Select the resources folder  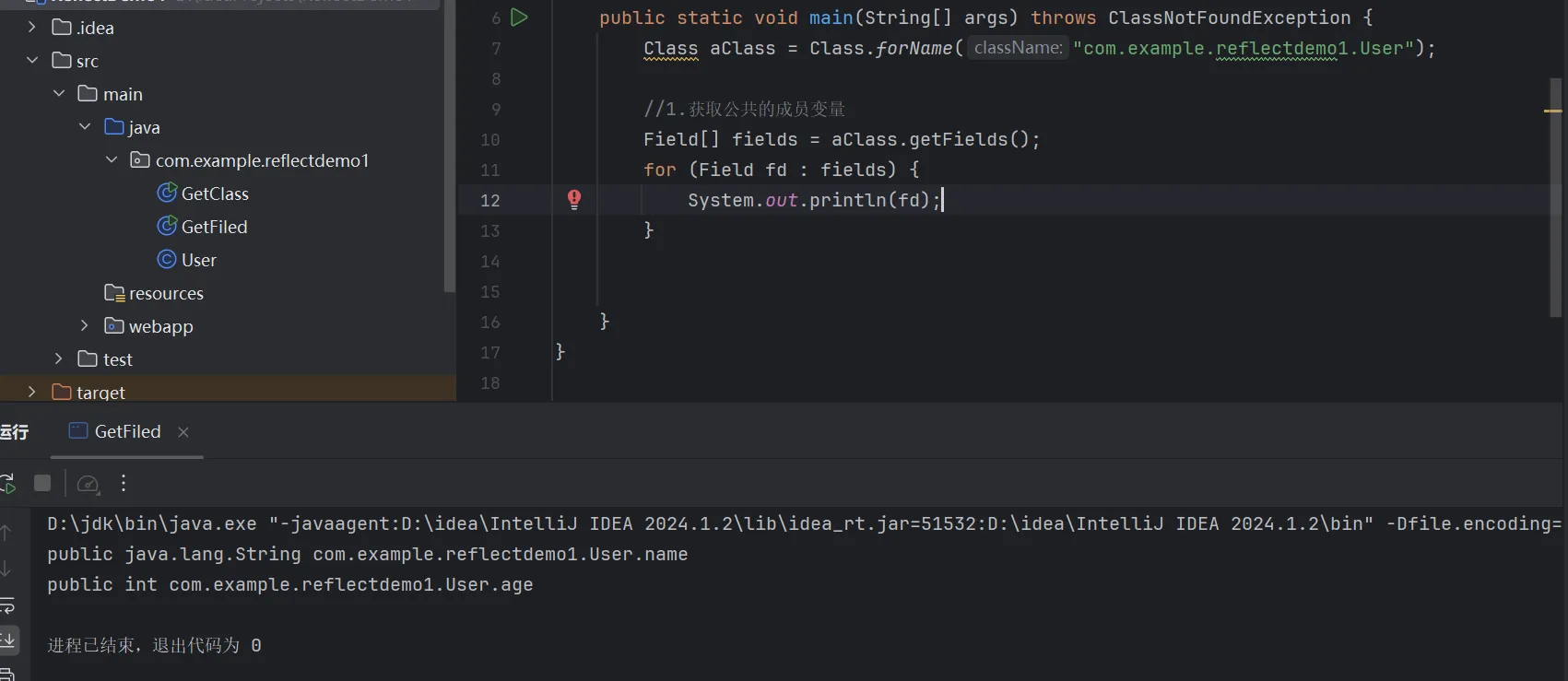[166, 293]
